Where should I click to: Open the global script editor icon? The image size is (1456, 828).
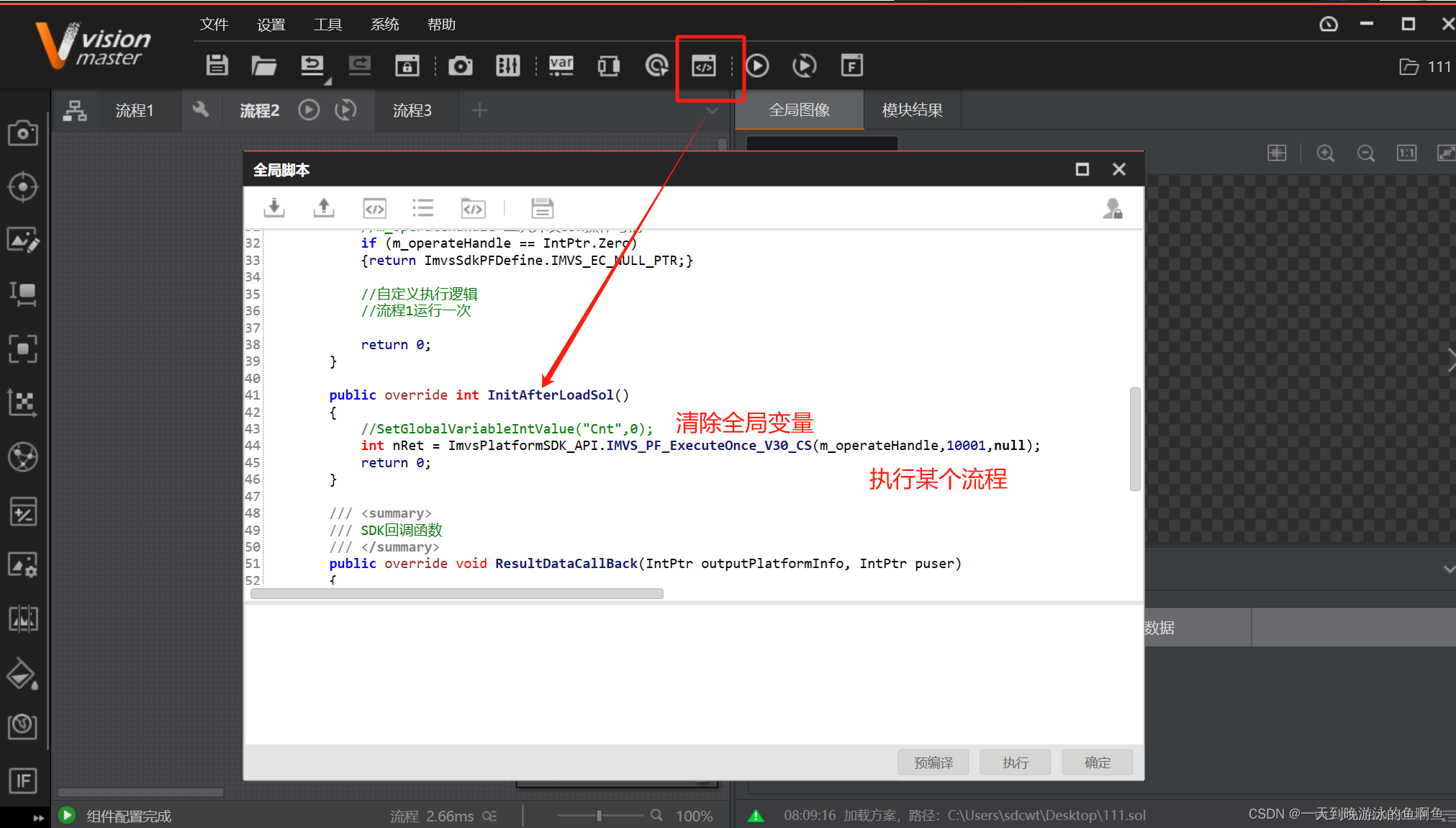703,66
